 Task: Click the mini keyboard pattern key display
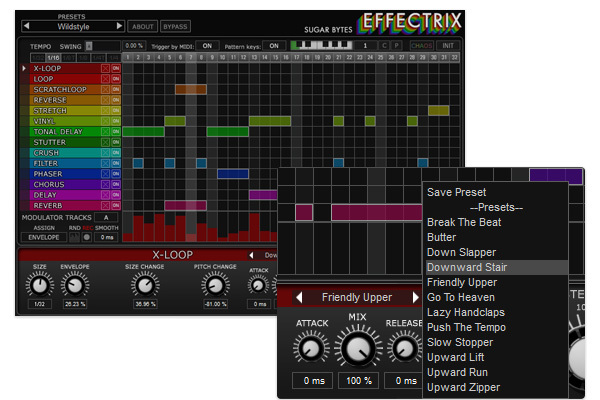322,45
